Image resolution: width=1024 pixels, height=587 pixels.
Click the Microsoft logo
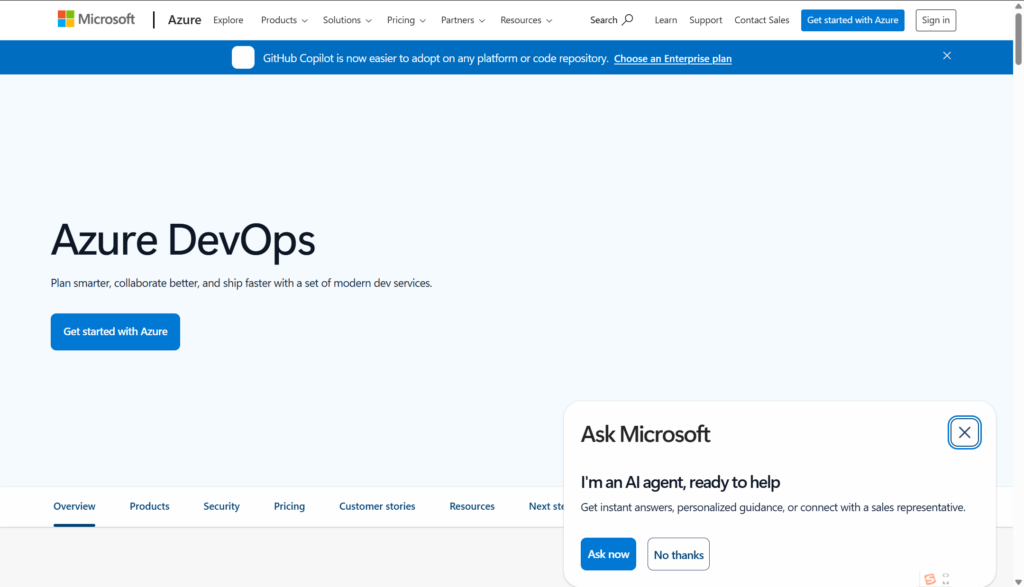tap(96, 20)
